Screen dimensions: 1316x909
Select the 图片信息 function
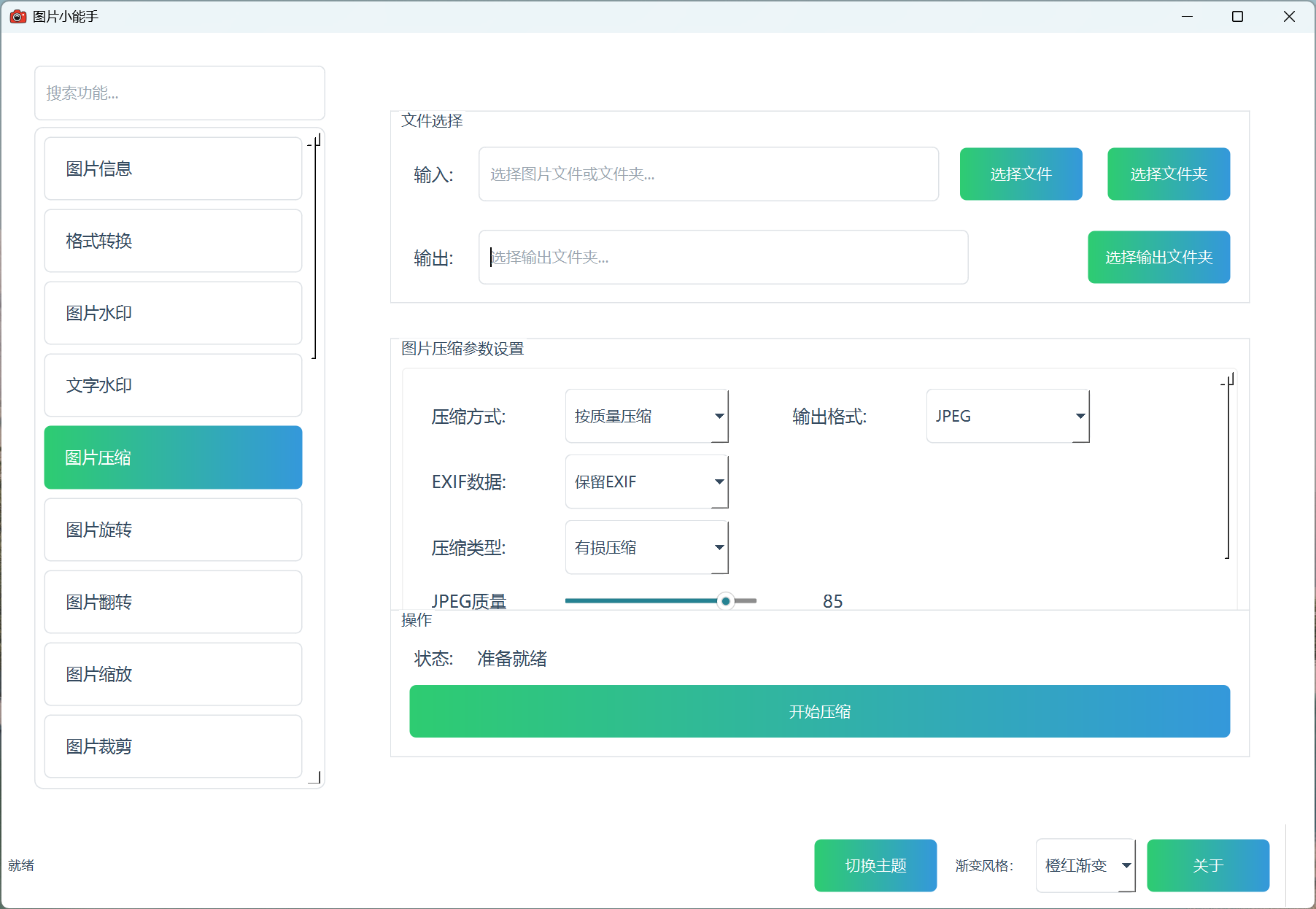(x=173, y=169)
